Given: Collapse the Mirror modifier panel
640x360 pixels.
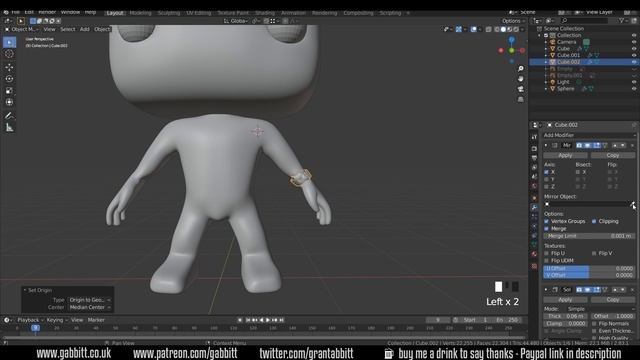Looking at the screenshot, I should pos(546,145).
